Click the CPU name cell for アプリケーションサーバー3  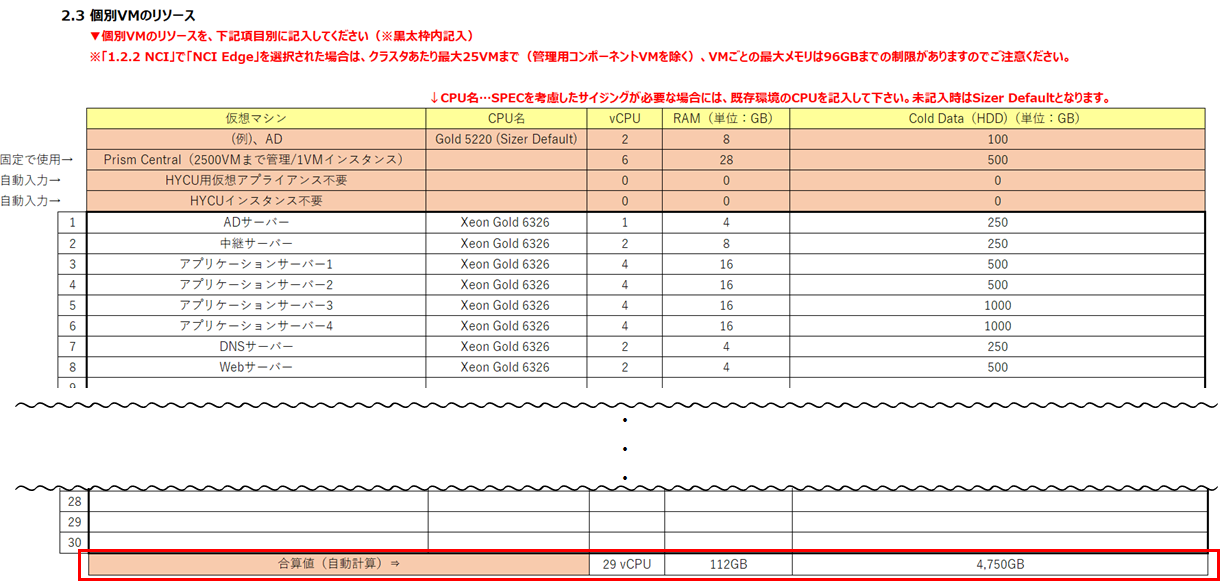tap(505, 305)
